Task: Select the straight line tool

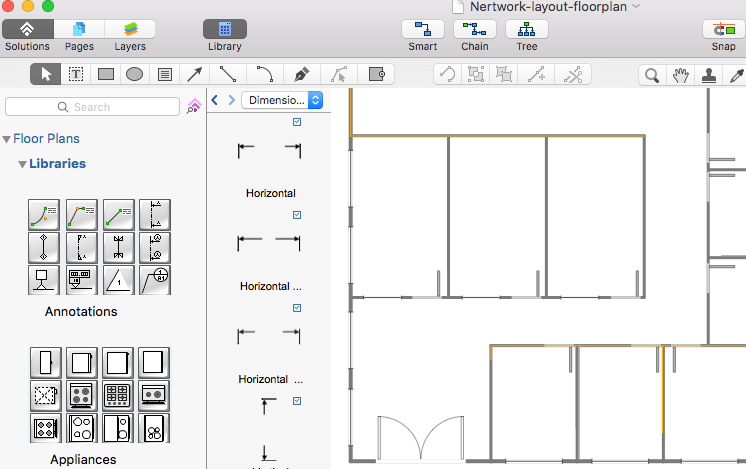Action: [227, 75]
